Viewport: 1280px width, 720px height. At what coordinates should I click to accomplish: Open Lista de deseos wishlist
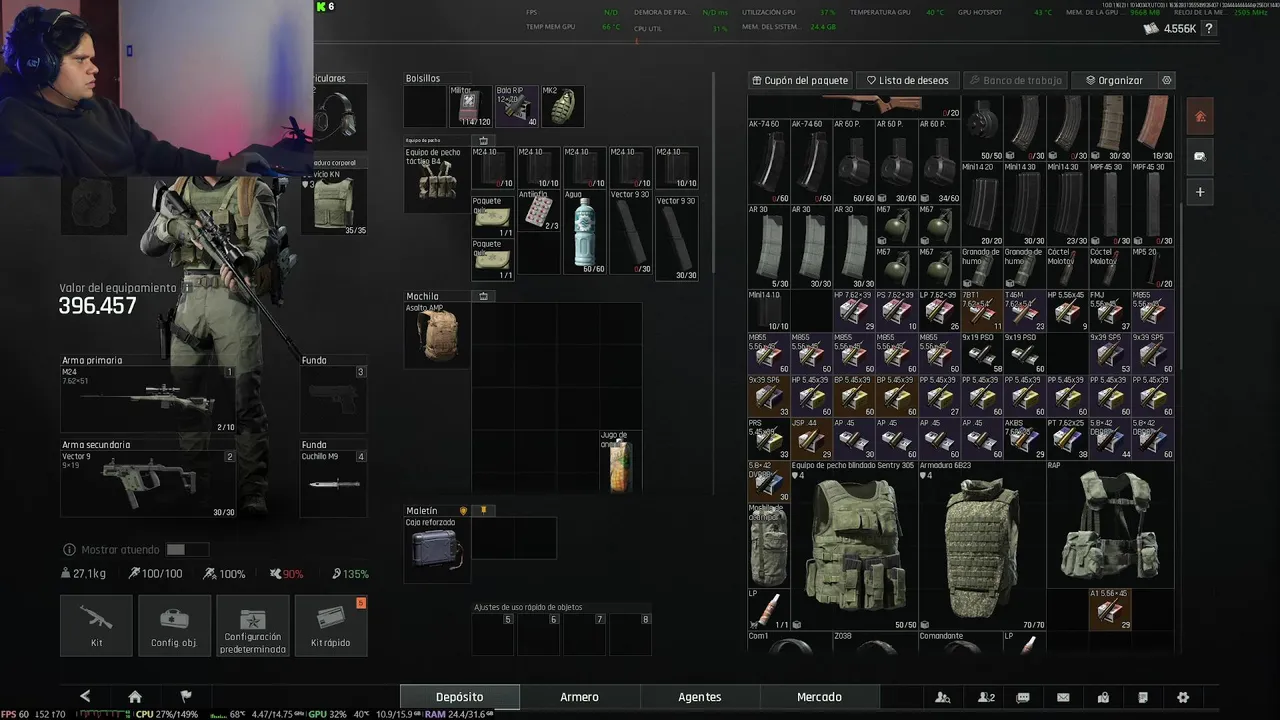click(908, 80)
